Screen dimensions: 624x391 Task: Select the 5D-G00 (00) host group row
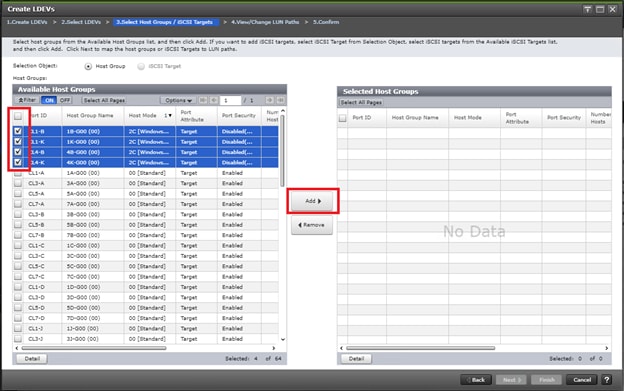(146, 308)
